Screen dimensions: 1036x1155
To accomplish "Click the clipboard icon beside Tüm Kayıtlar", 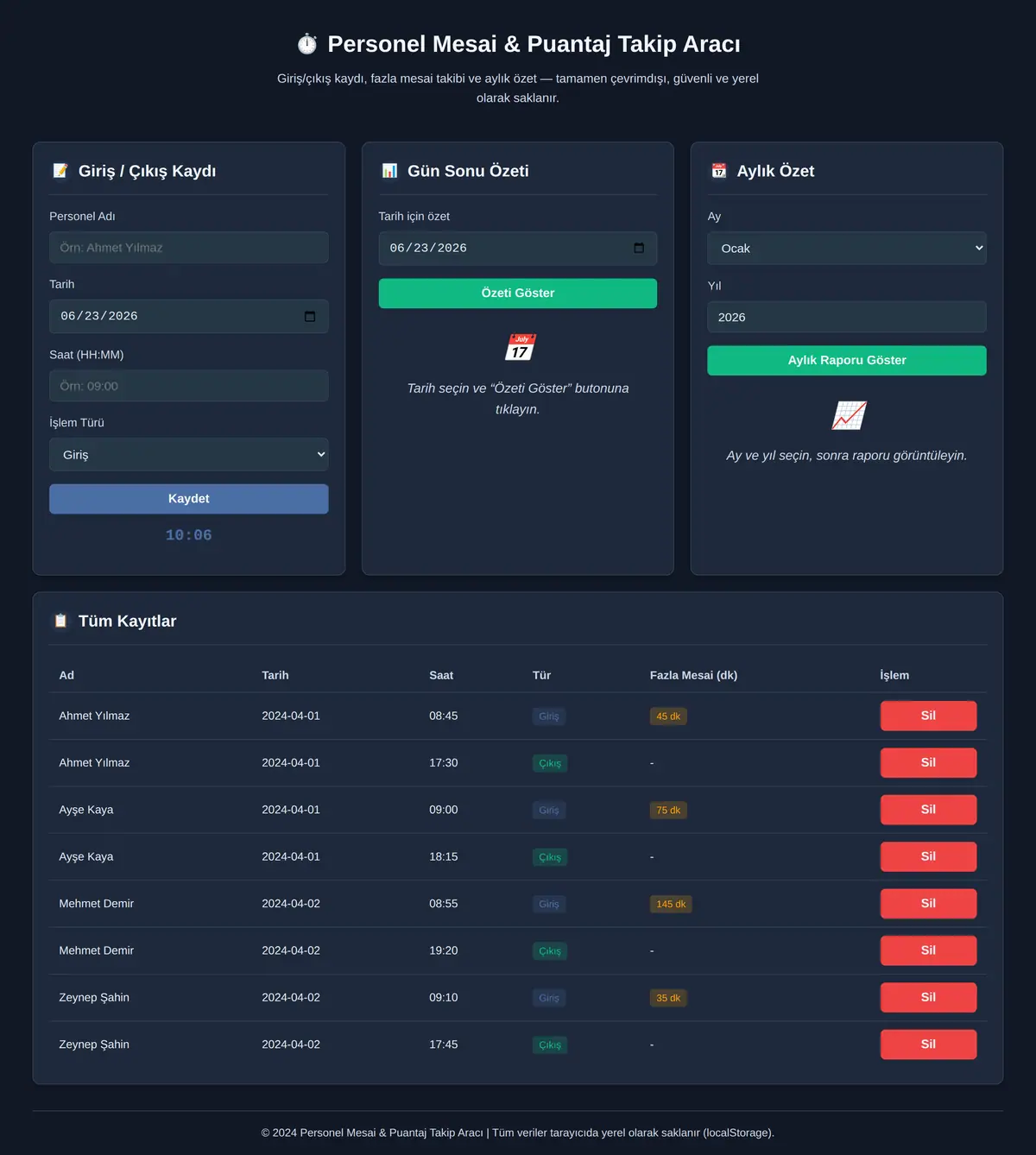I will (x=60, y=621).
